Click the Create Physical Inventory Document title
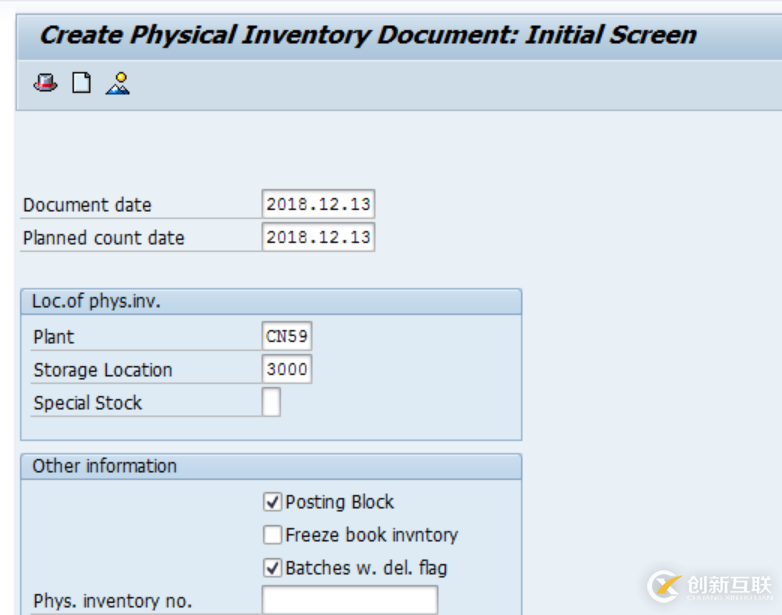782x615 pixels. 368,35
